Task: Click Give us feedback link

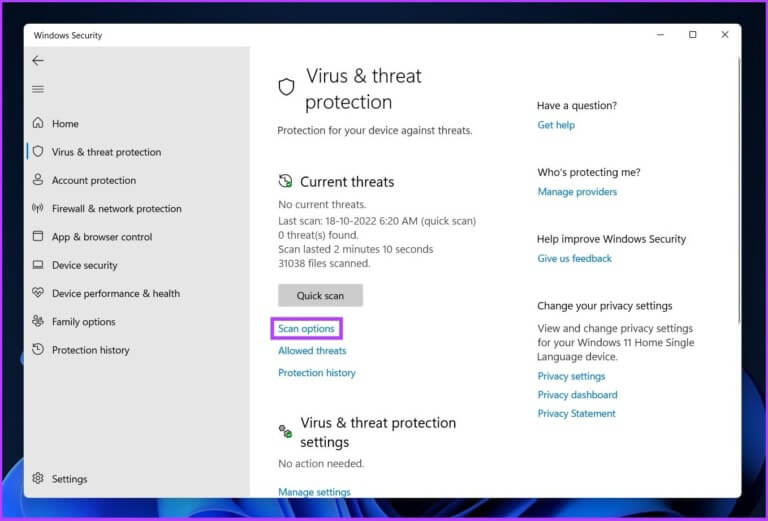Action: tap(575, 259)
